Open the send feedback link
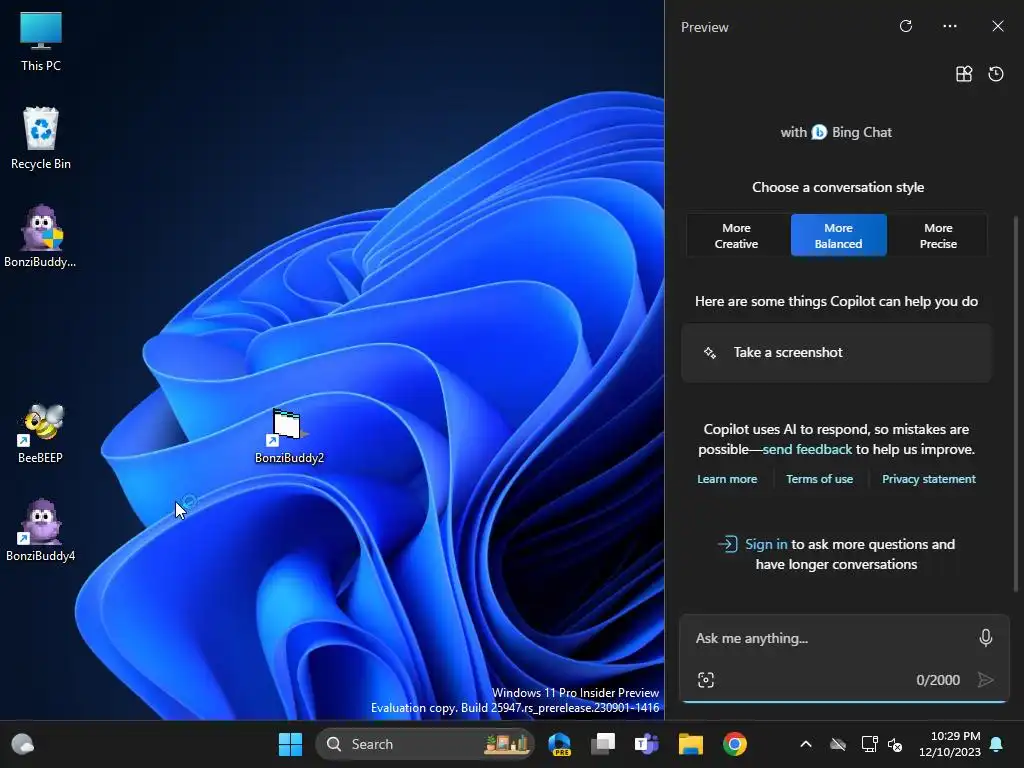 coord(807,449)
